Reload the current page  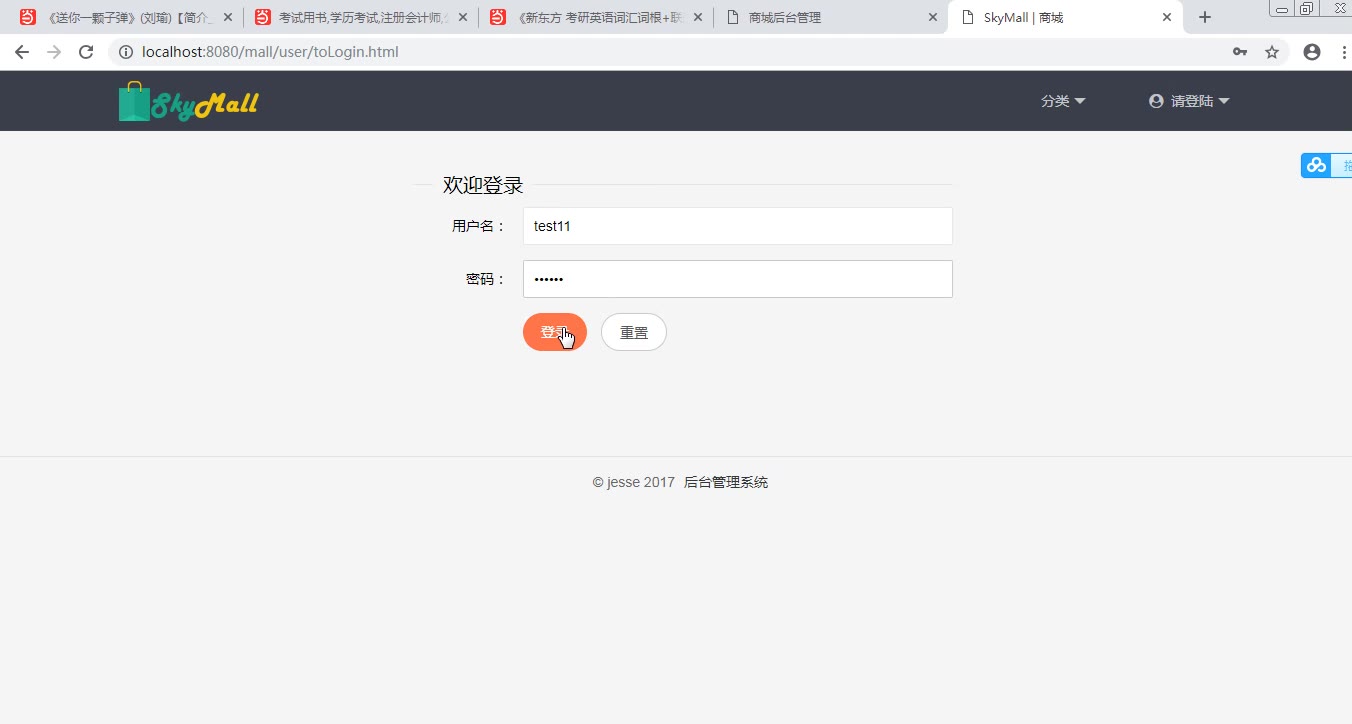86,52
